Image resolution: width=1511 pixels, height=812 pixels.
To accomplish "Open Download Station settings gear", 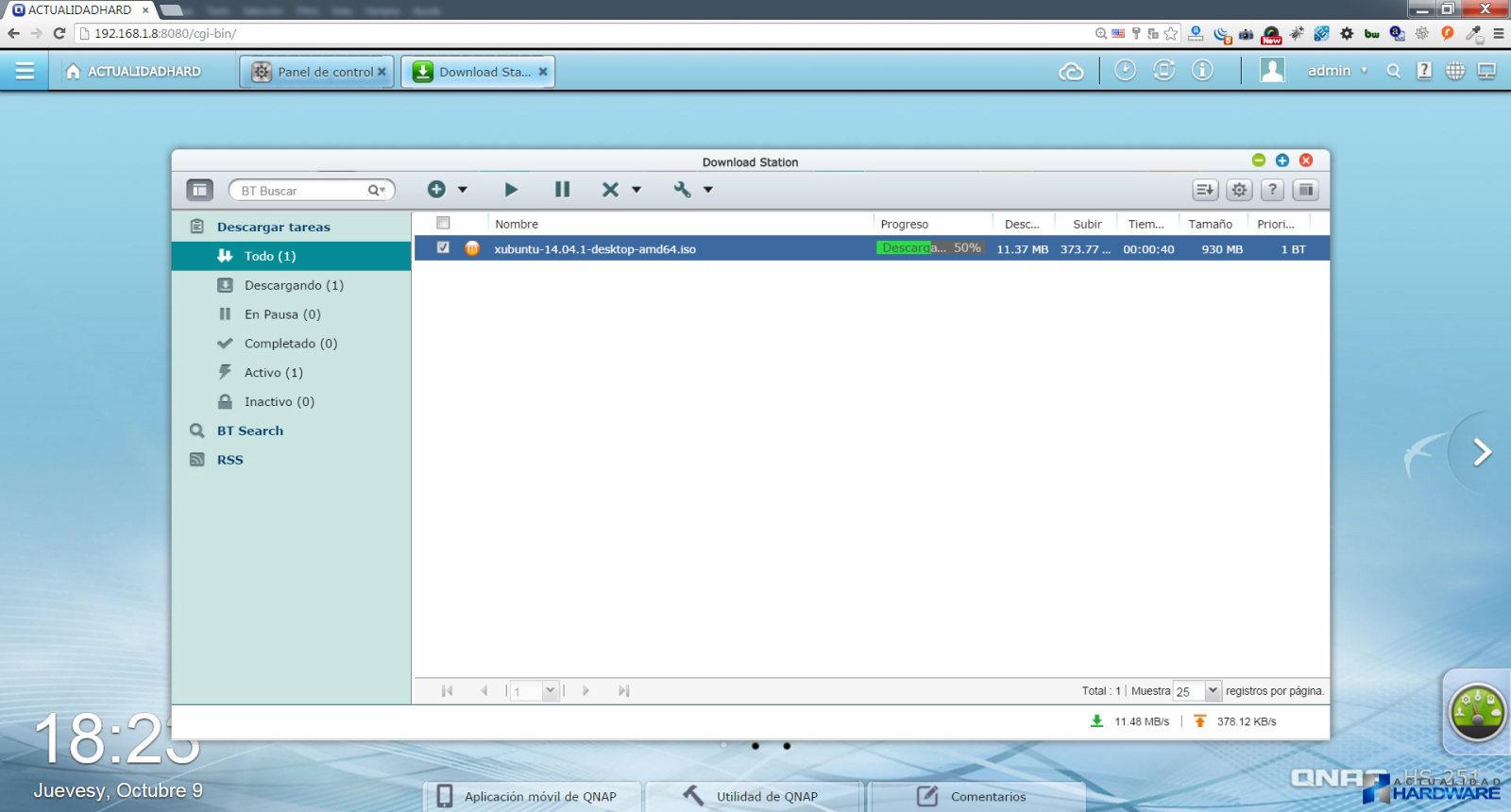I will [1239, 190].
